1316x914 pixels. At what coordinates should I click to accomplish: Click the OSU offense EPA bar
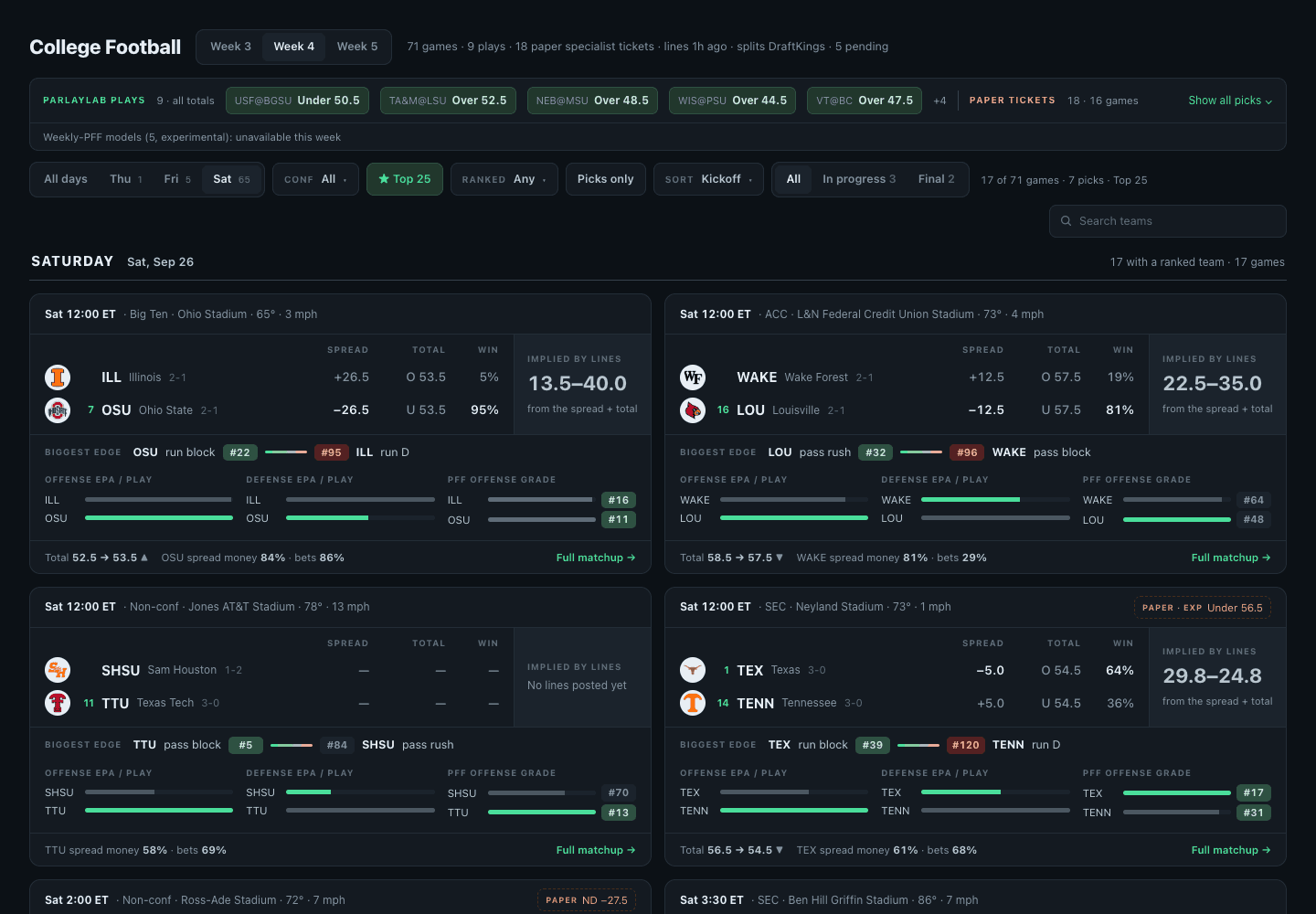[159, 518]
